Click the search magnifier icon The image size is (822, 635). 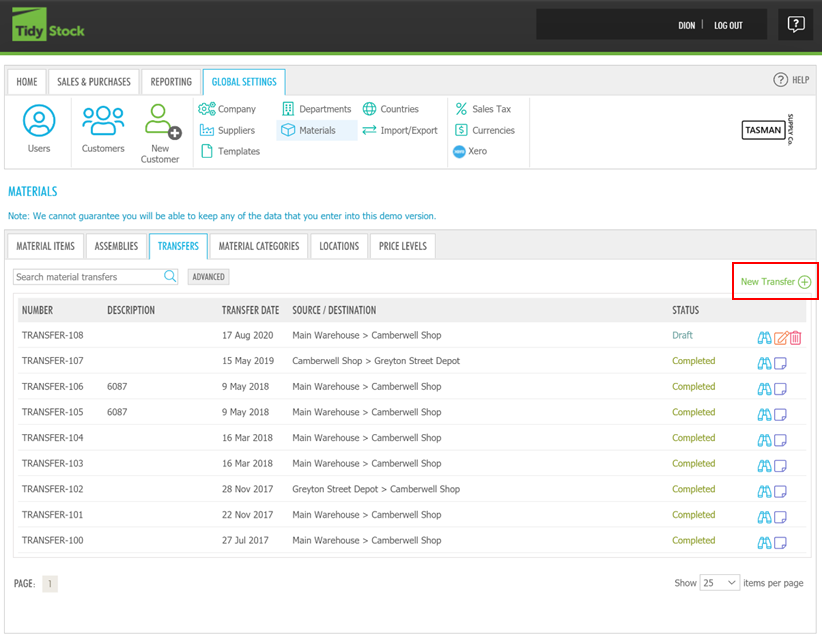(170, 277)
